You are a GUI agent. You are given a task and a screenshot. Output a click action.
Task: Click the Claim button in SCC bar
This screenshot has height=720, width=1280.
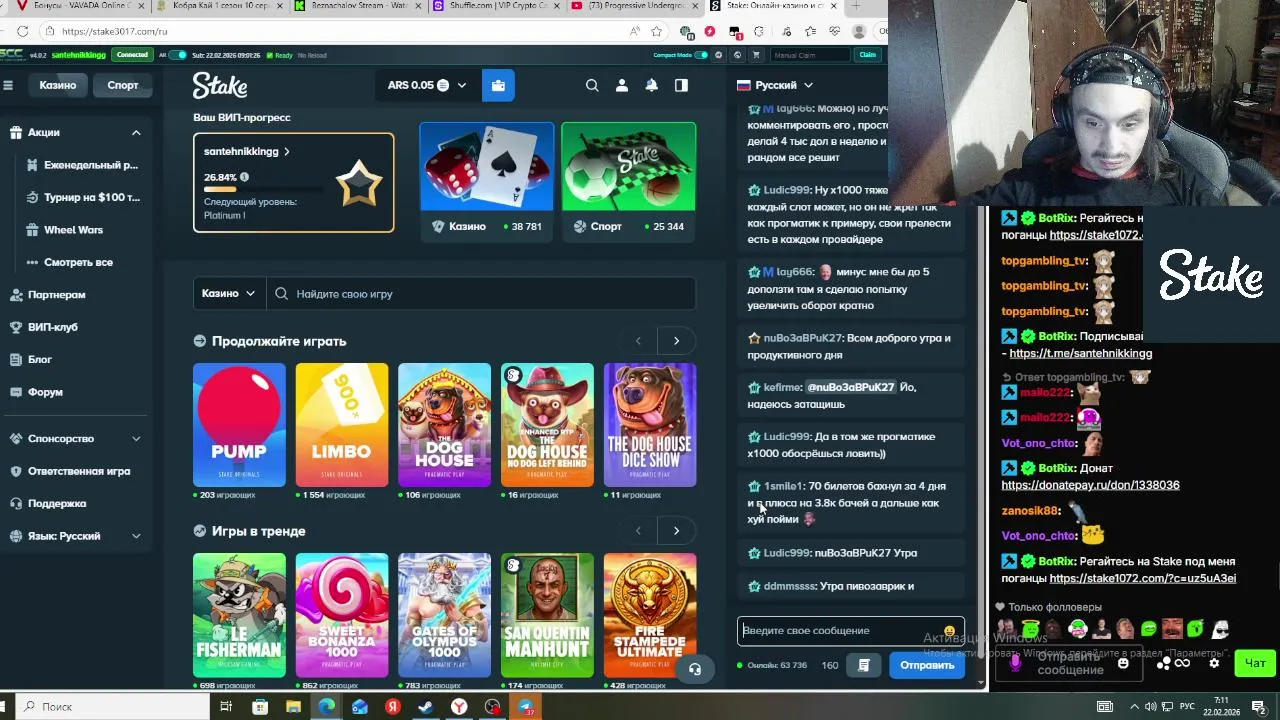[x=867, y=55]
